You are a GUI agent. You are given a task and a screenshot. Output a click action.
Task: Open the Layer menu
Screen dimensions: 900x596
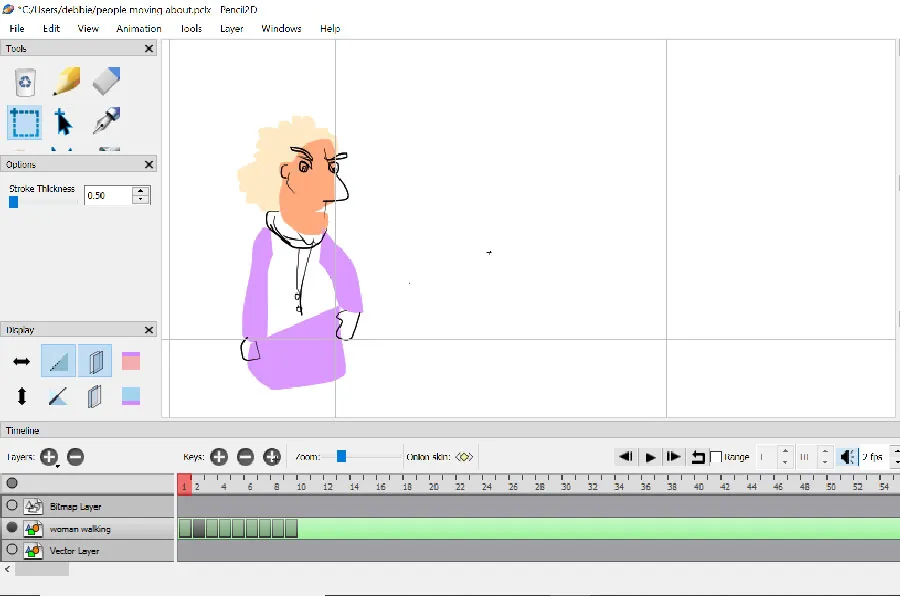[231, 28]
